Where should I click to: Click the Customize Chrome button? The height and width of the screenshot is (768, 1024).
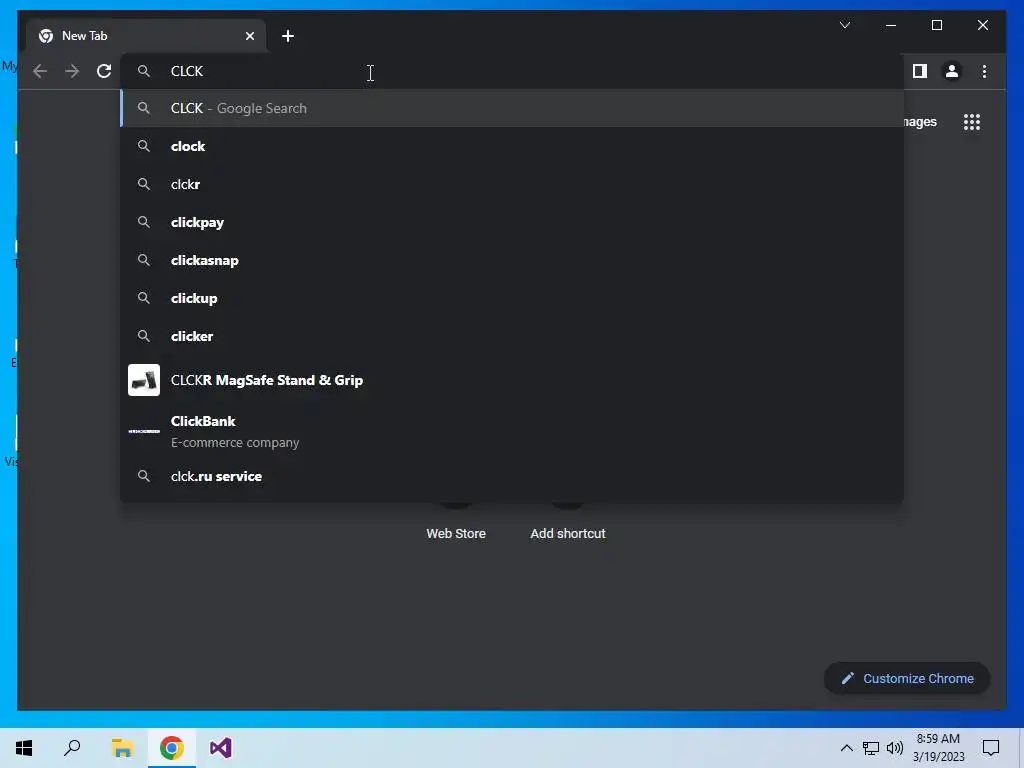907,679
